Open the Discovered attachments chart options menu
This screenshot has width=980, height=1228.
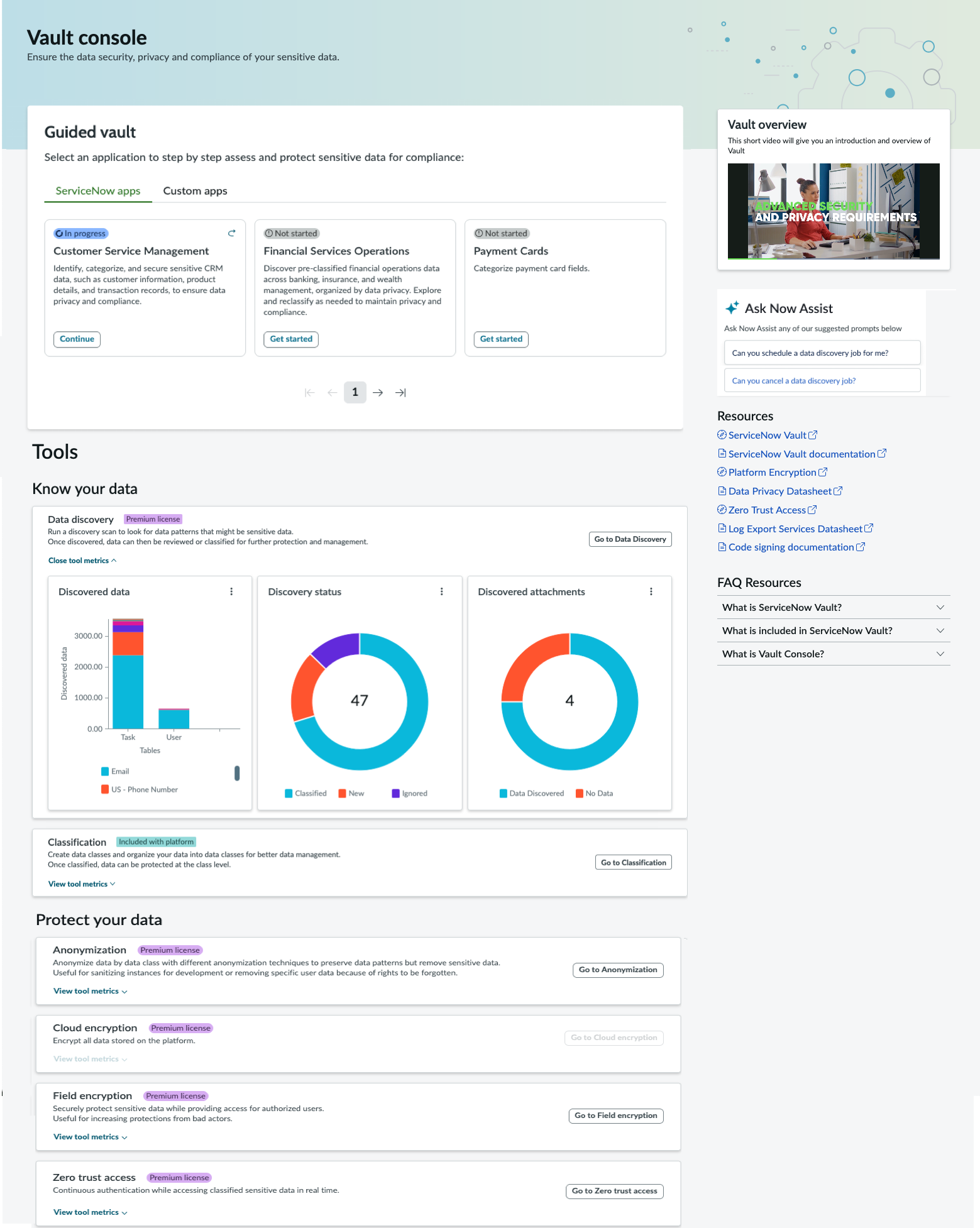coord(651,591)
